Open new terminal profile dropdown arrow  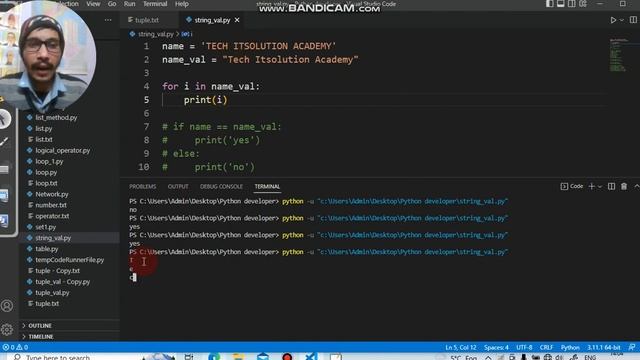pos(600,187)
